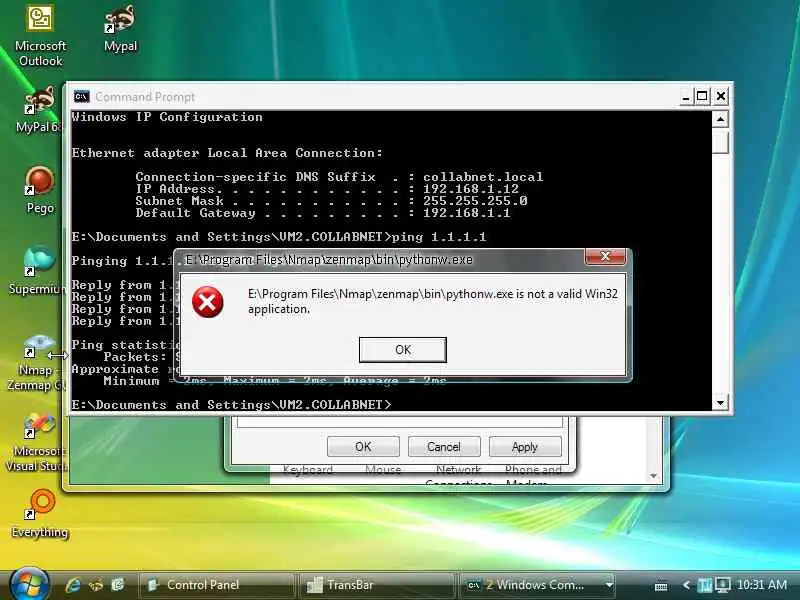Click Apply in the background properties dialog
The image size is (800, 600).
click(x=525, y=447)
